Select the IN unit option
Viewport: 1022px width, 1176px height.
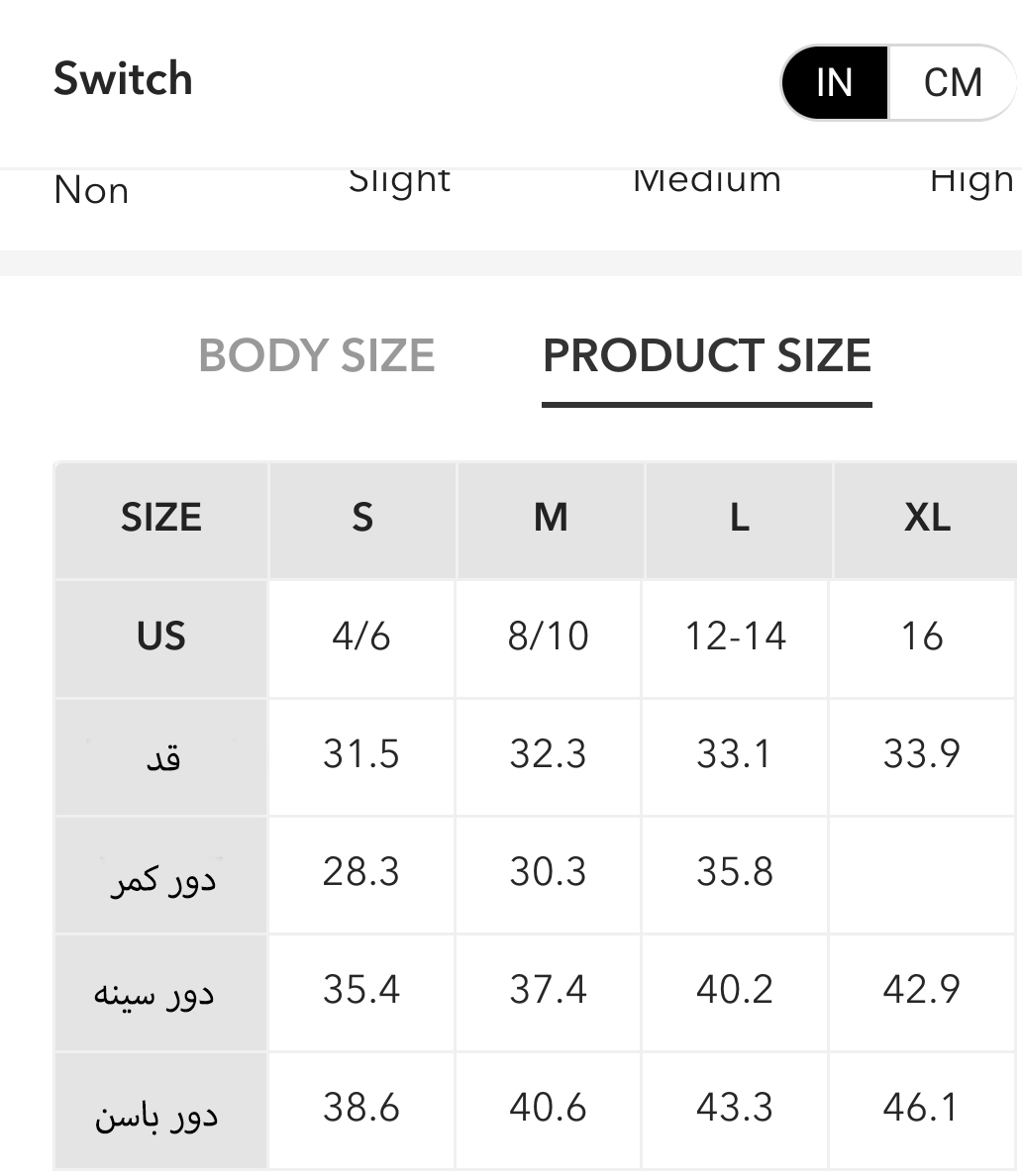(834, 83)
